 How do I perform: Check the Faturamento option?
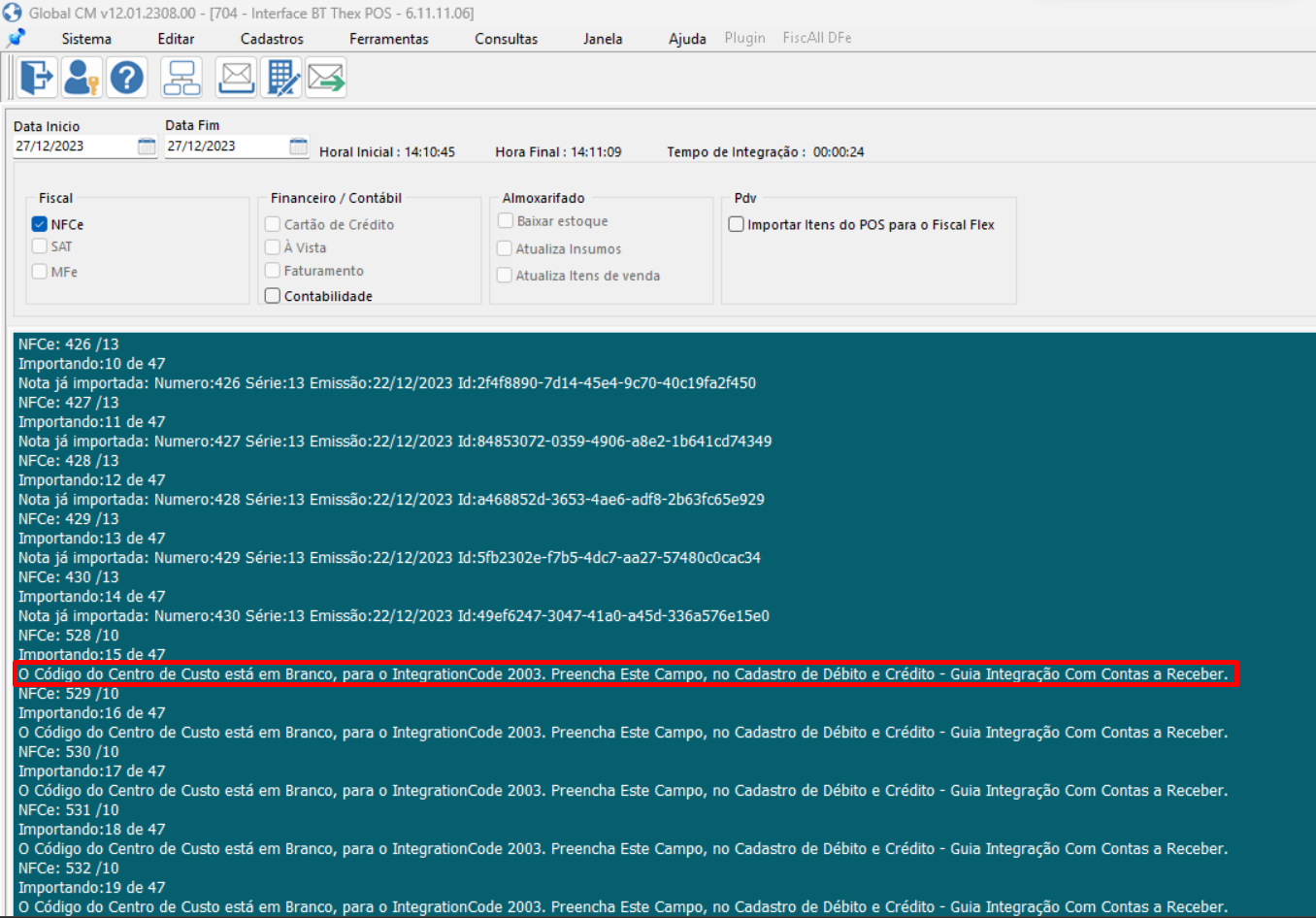coord(273,271)
